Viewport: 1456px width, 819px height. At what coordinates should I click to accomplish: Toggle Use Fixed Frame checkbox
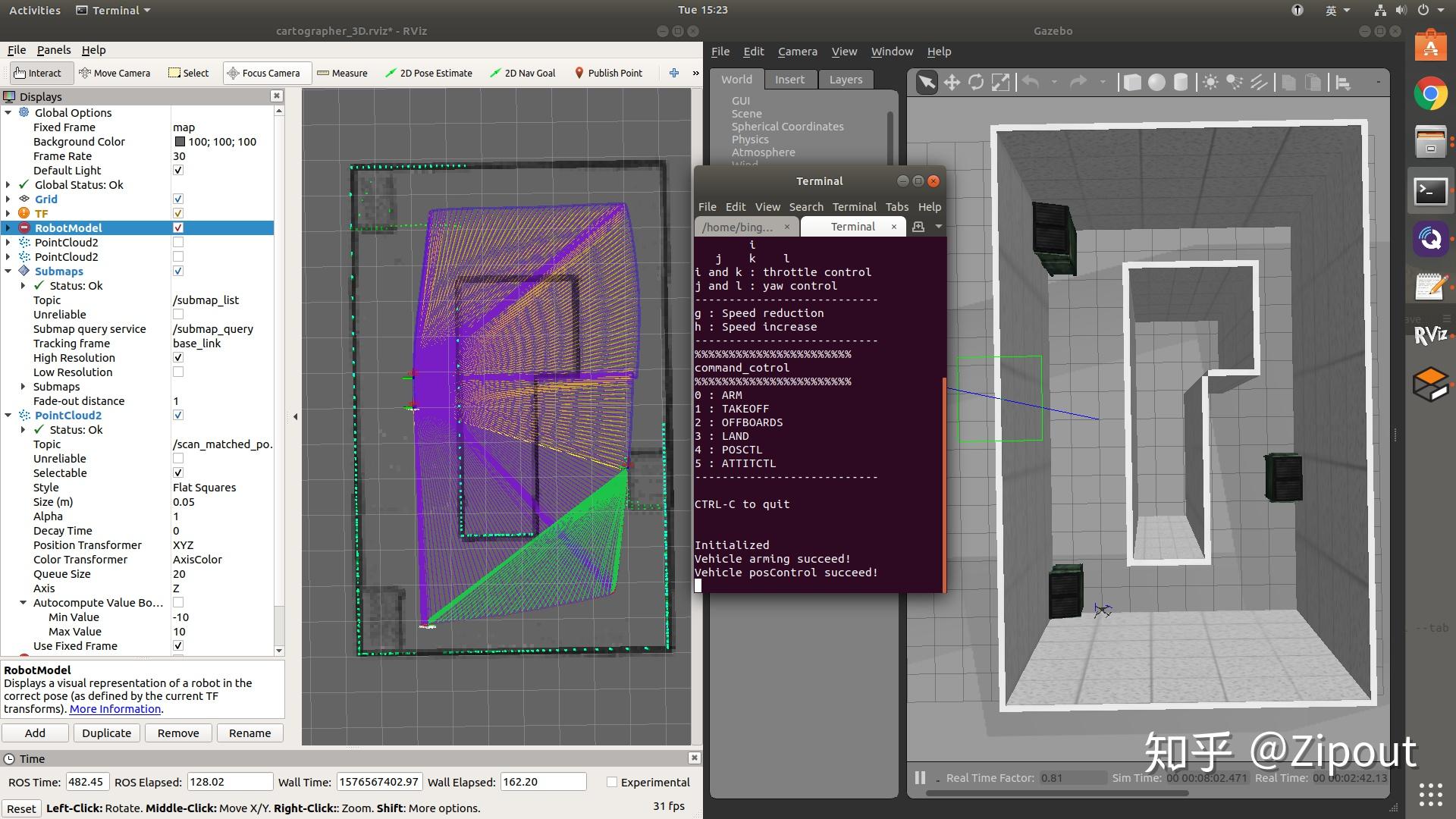tap(178, 645)
